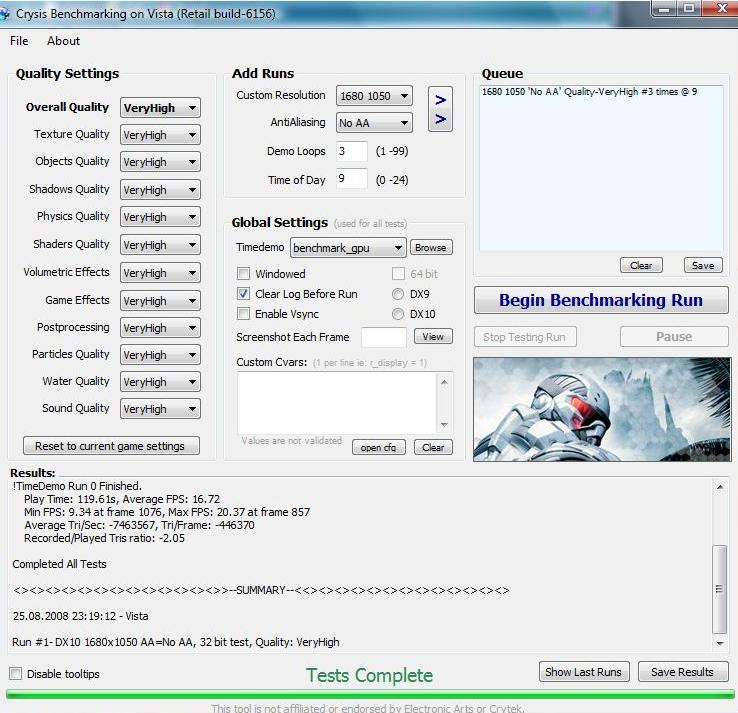Open the Postprocessing dropdown
Viewport: 738px width, 713px height.
pyautogui.click(x=160, y=328)
